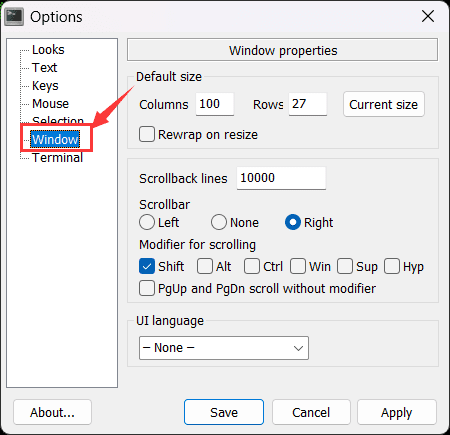
Task: Click the Apply button
Action: pyautogui.click(x=397, y=412)
